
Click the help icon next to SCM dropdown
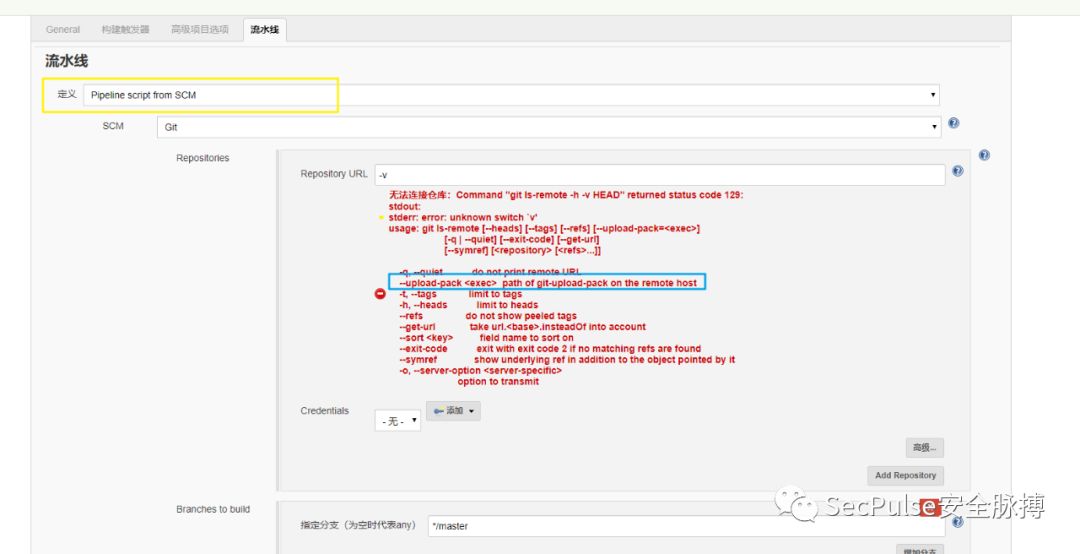point(953,123)
